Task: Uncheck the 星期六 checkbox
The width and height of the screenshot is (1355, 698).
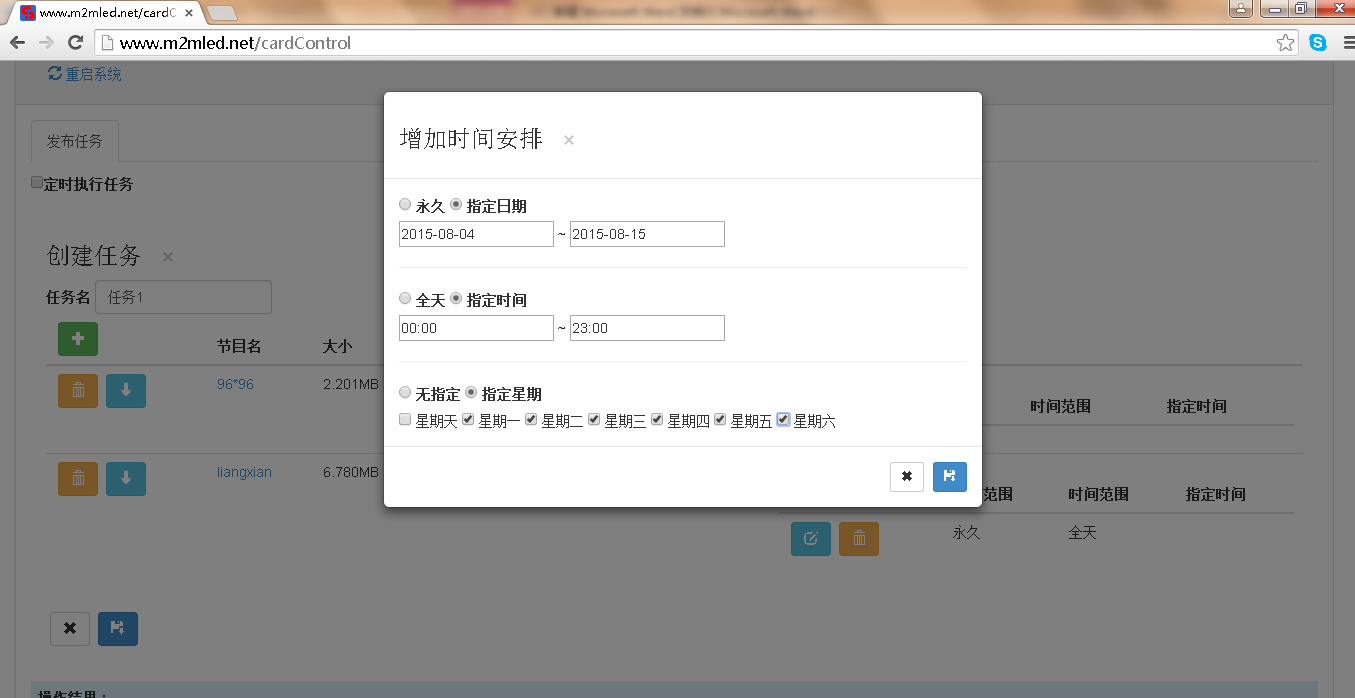Action: (x=783, y=420)
